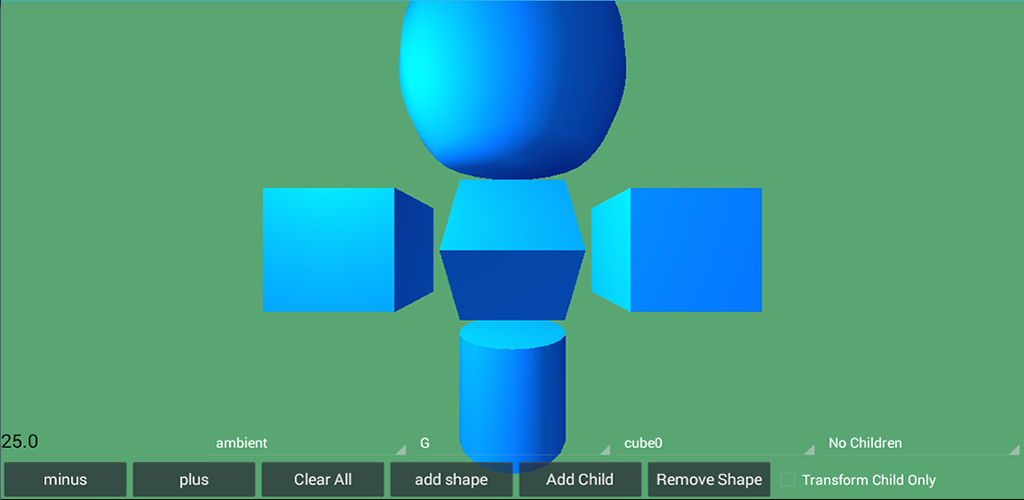Image resolution: width=1024 pixels, height=500 pixels.
Task: Tap the plus button
Action: pyautogui.click(x=194, y=480)
